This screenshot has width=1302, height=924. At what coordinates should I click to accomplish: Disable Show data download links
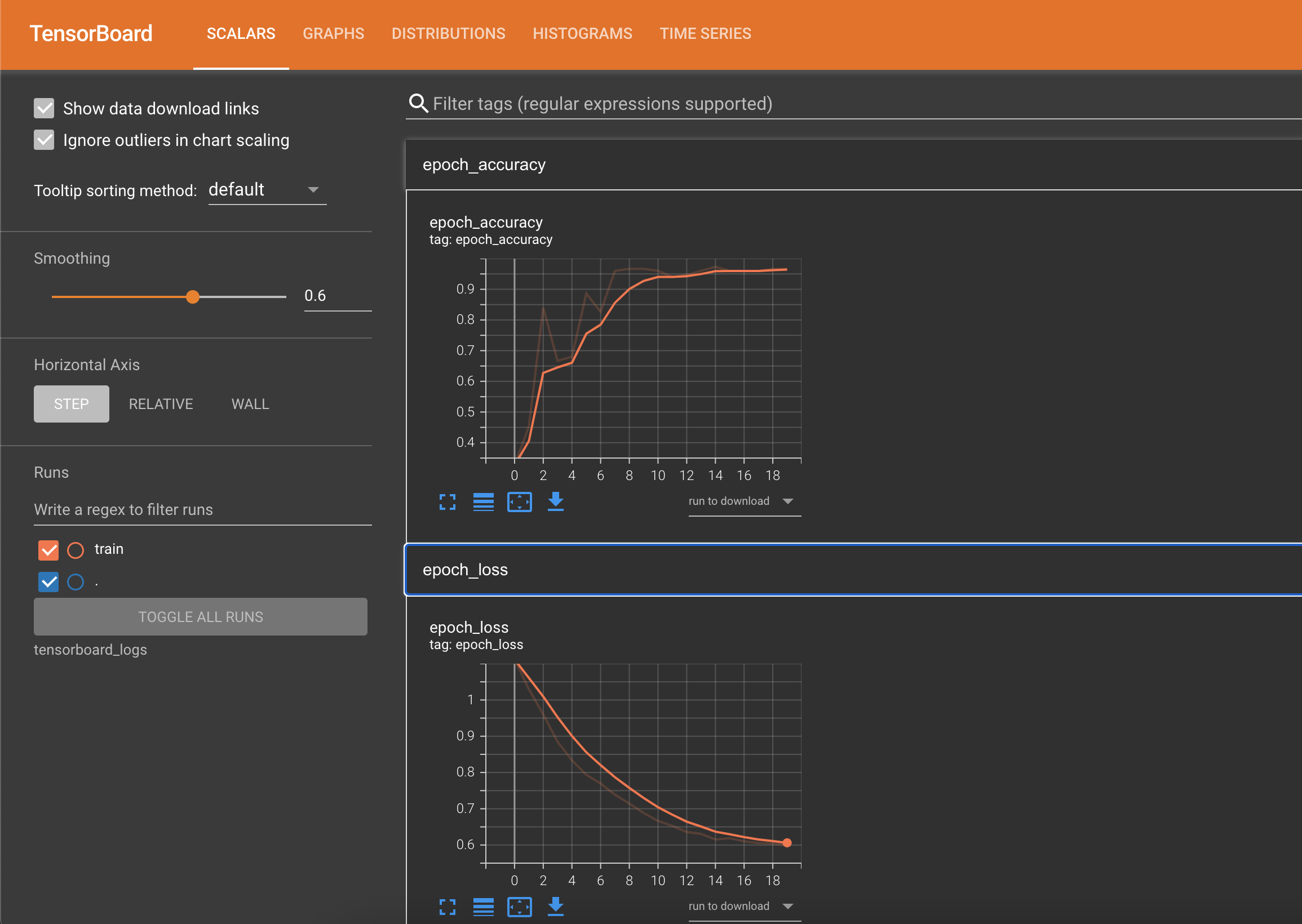(44, 108)
